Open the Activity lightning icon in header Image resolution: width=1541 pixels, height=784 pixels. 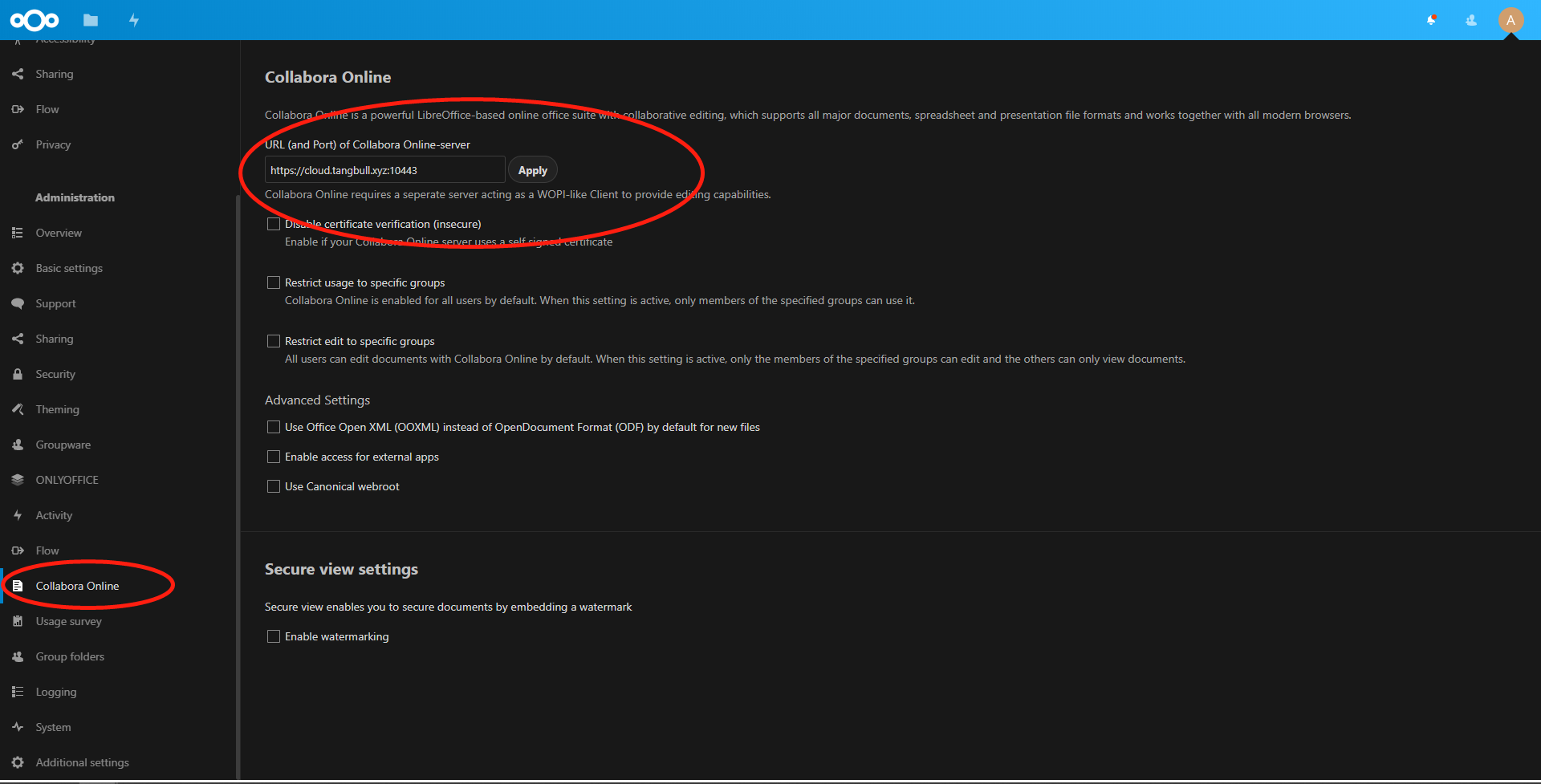134,20
